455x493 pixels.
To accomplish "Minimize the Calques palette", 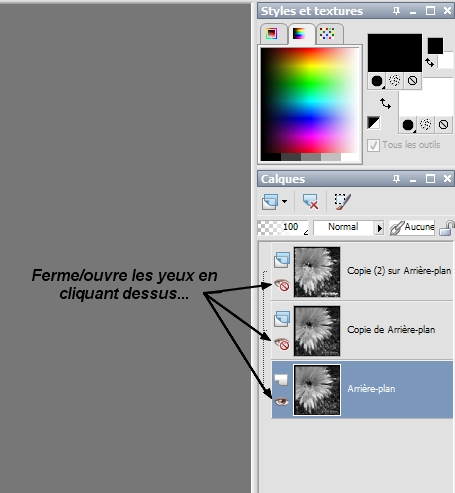I will (413, 180).
